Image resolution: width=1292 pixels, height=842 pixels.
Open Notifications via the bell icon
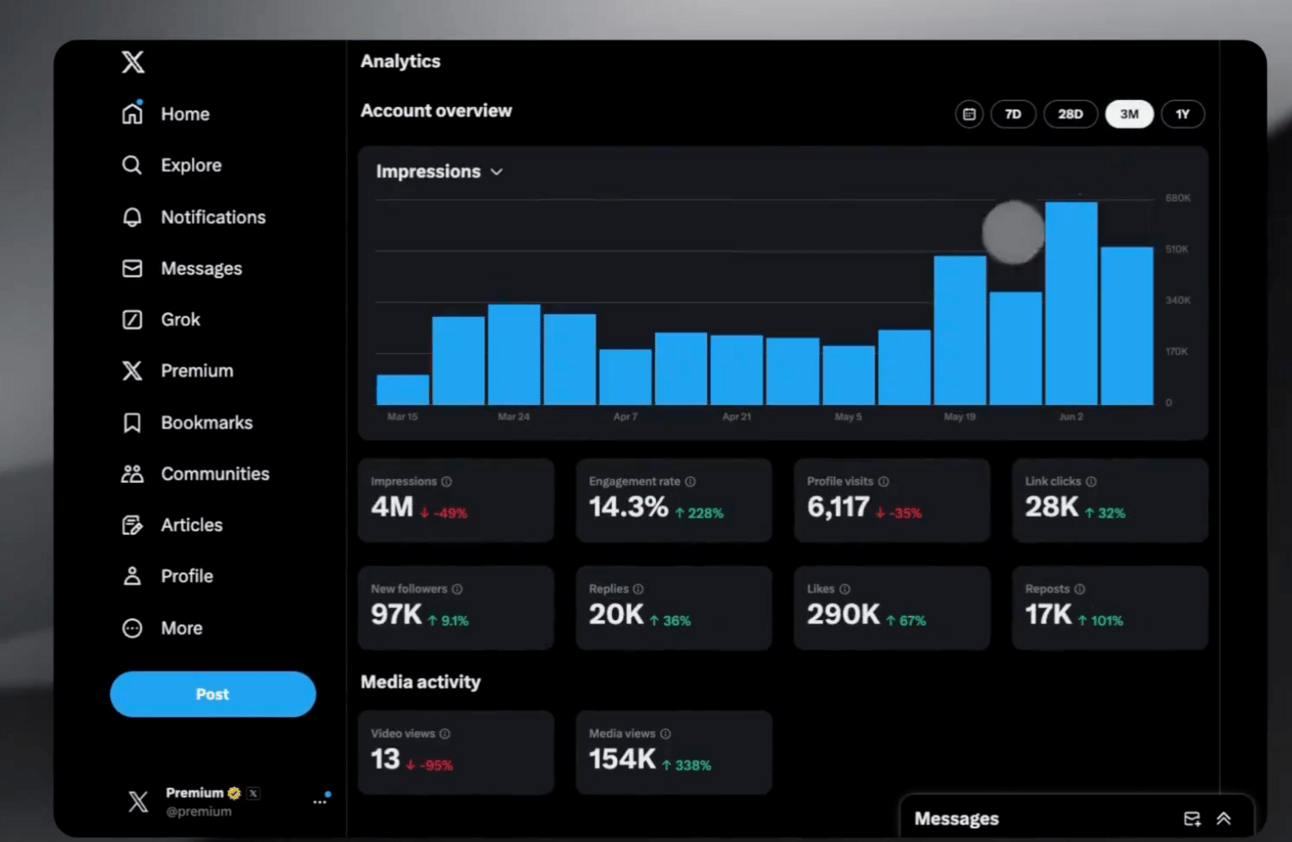[132, 217]
